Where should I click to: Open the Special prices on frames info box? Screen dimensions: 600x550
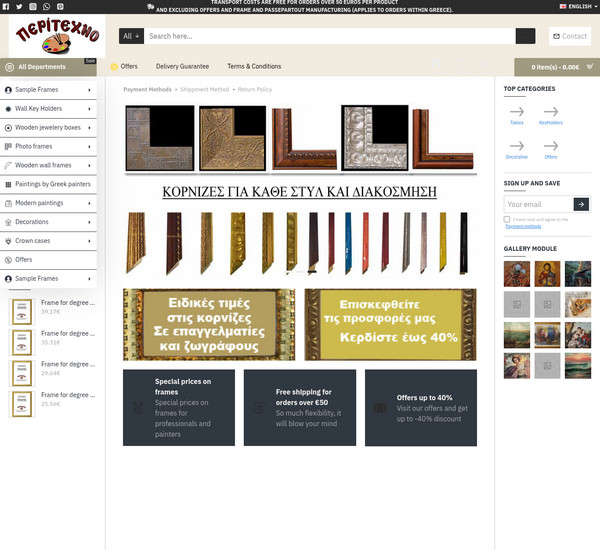[179, 408]
